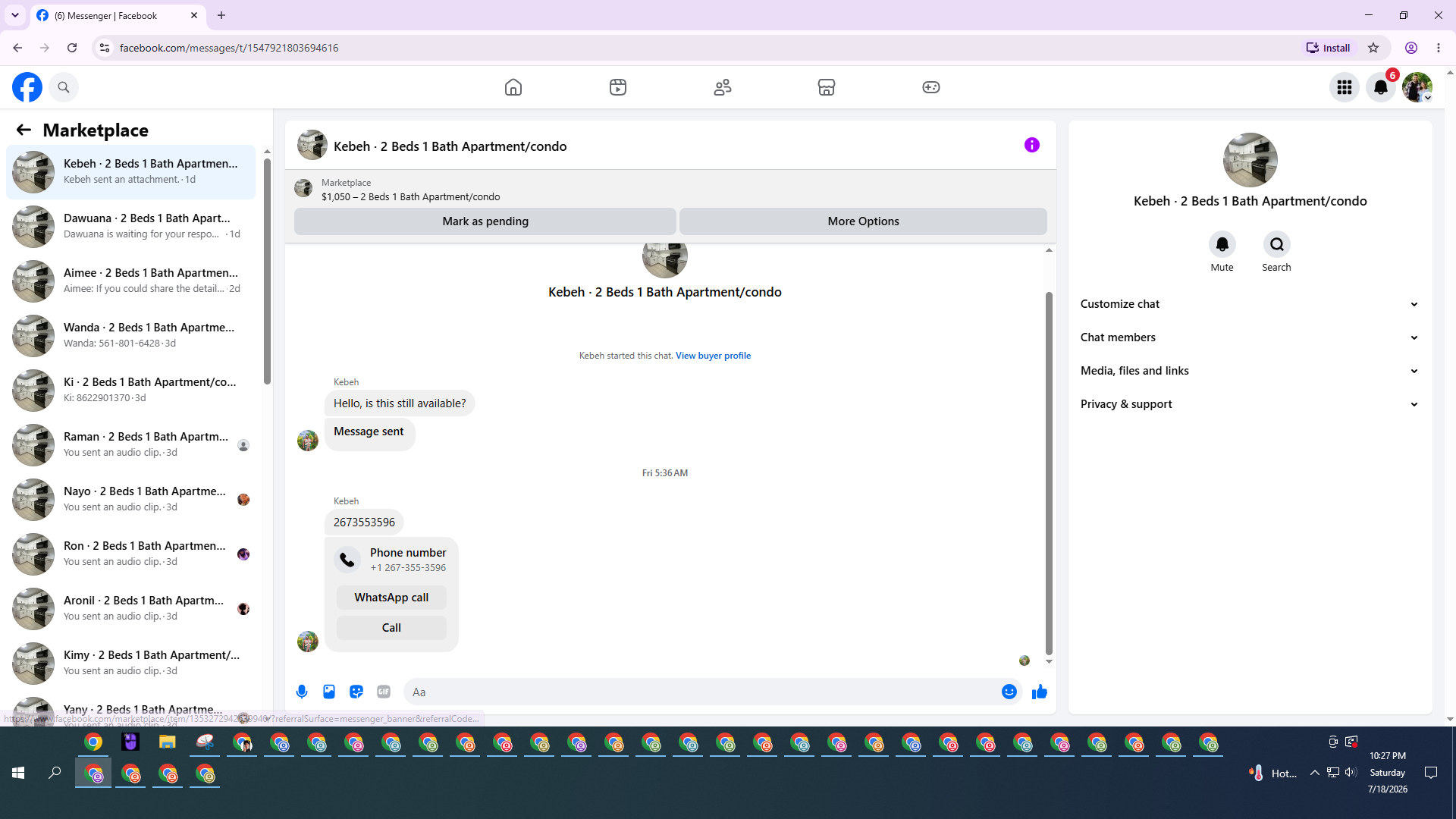This screenshot has width=1456, height=819.
Task: Expand Media, files and links section
Action: point(1250,371)
